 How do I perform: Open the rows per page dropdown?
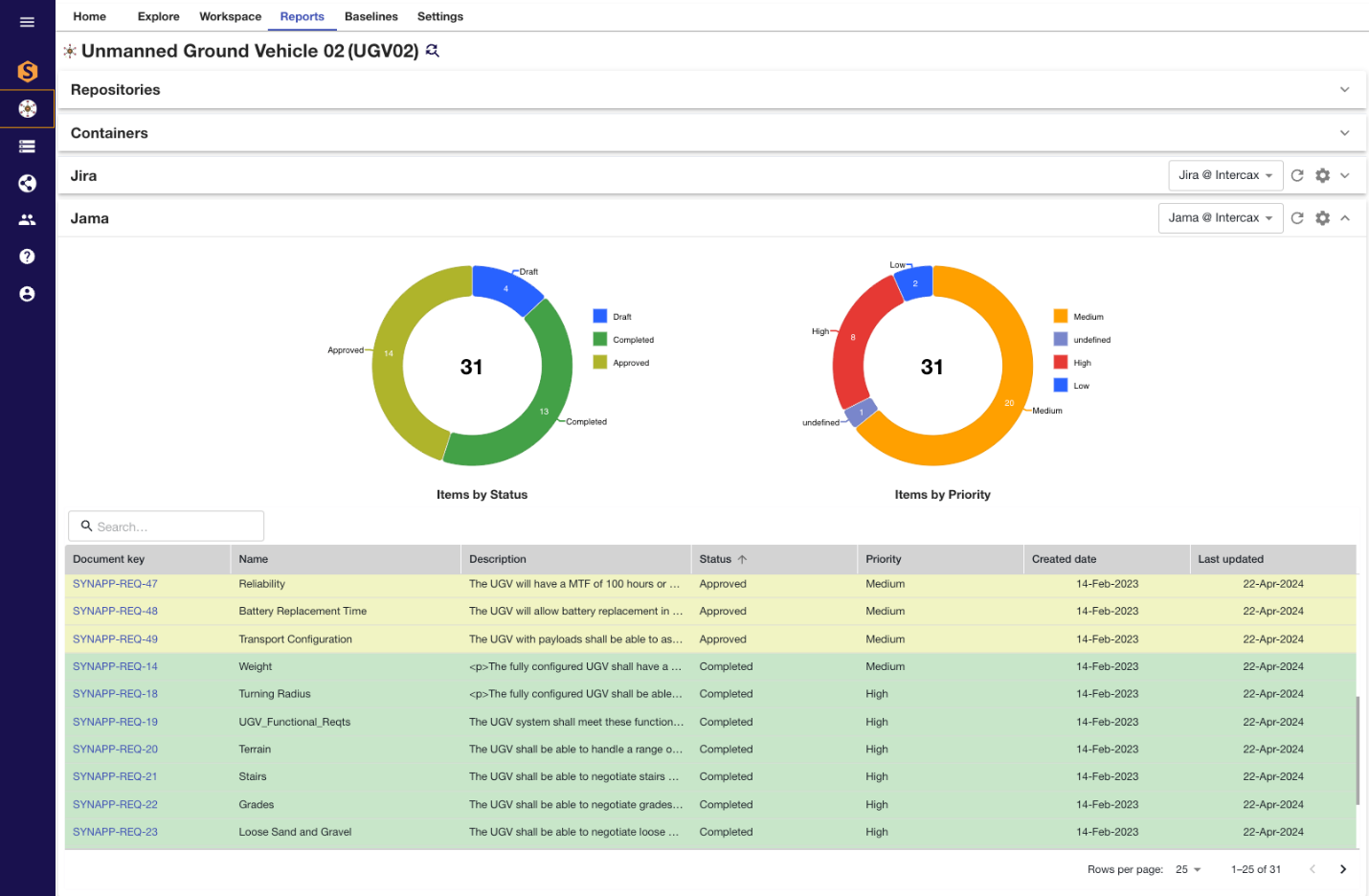(1188, 869)
